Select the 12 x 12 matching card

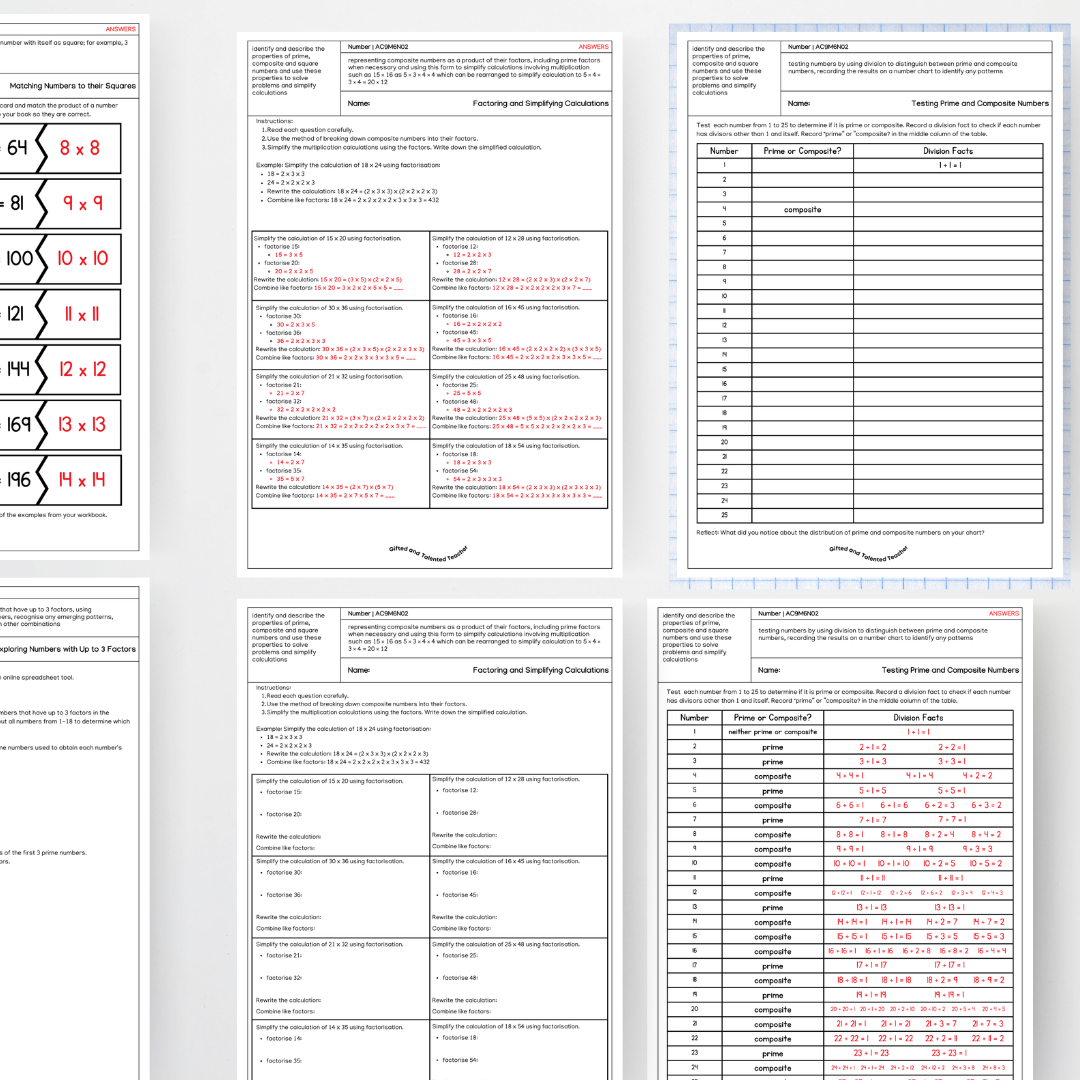[80, 369]
